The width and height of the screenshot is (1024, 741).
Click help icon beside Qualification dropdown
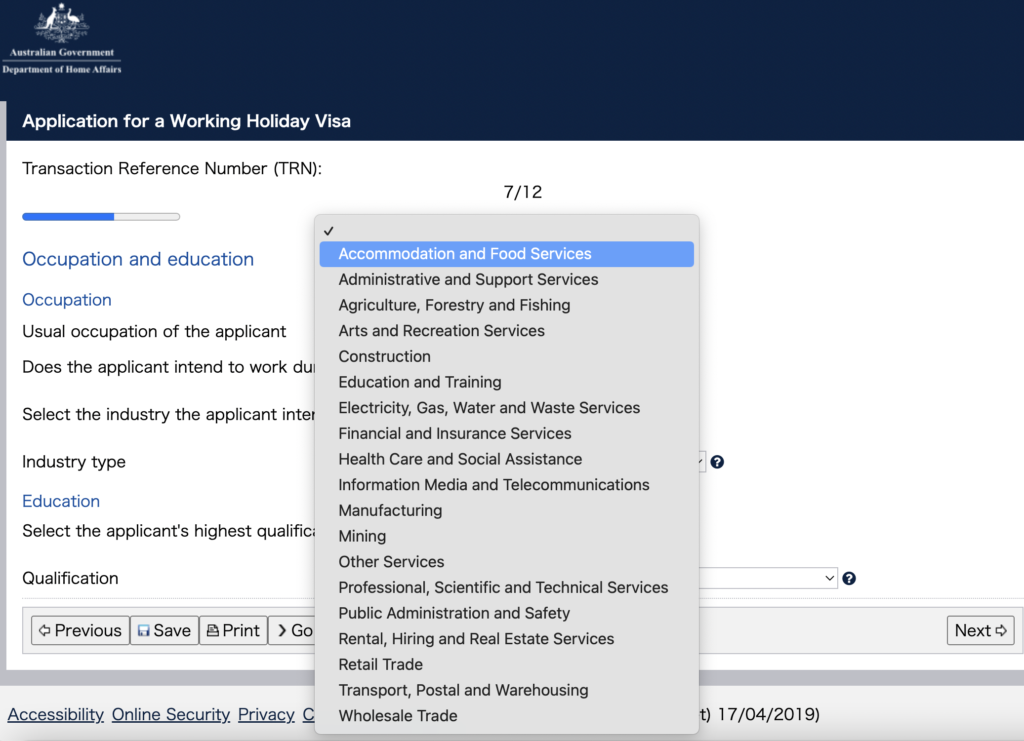[849, 578]
